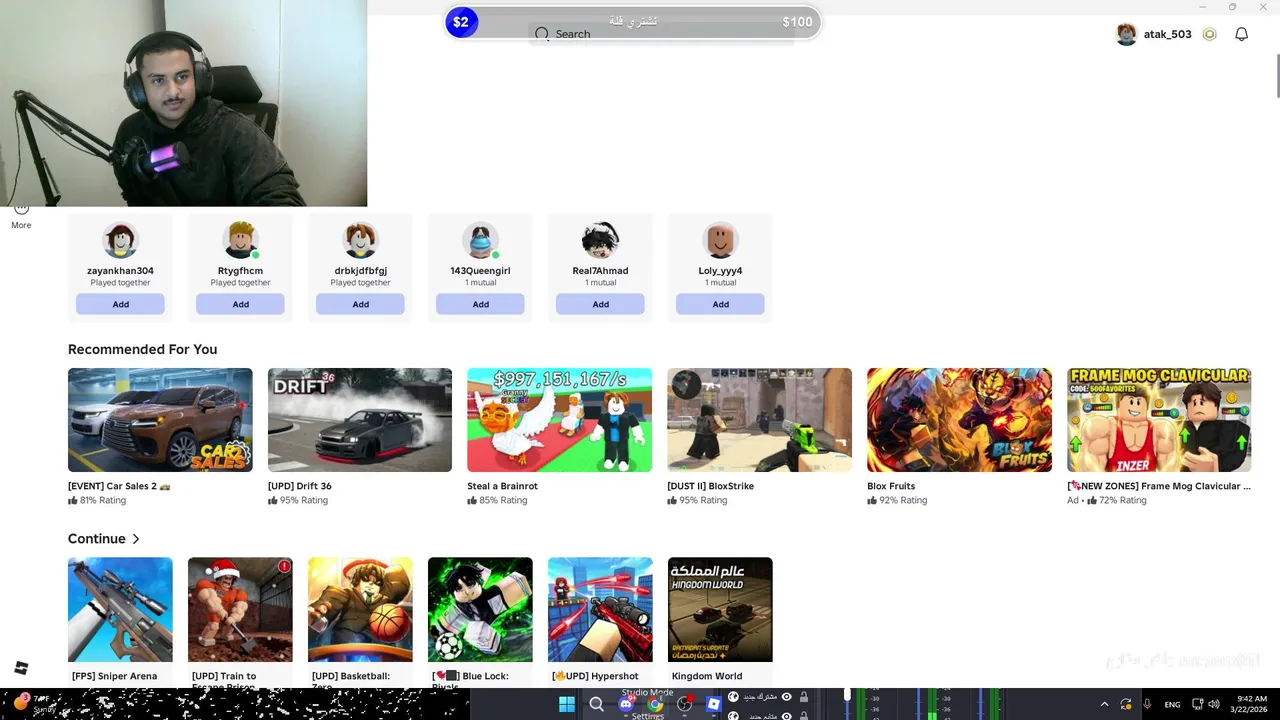
Task: Open OBS Studio from the taskbar
Action: [x=684, y=705]
